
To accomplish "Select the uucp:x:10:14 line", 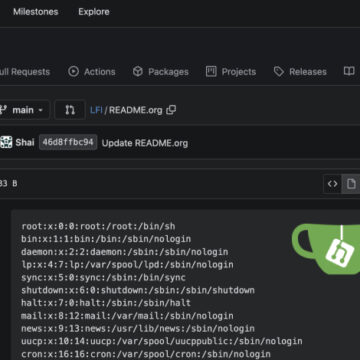I will tap(162, 341).
